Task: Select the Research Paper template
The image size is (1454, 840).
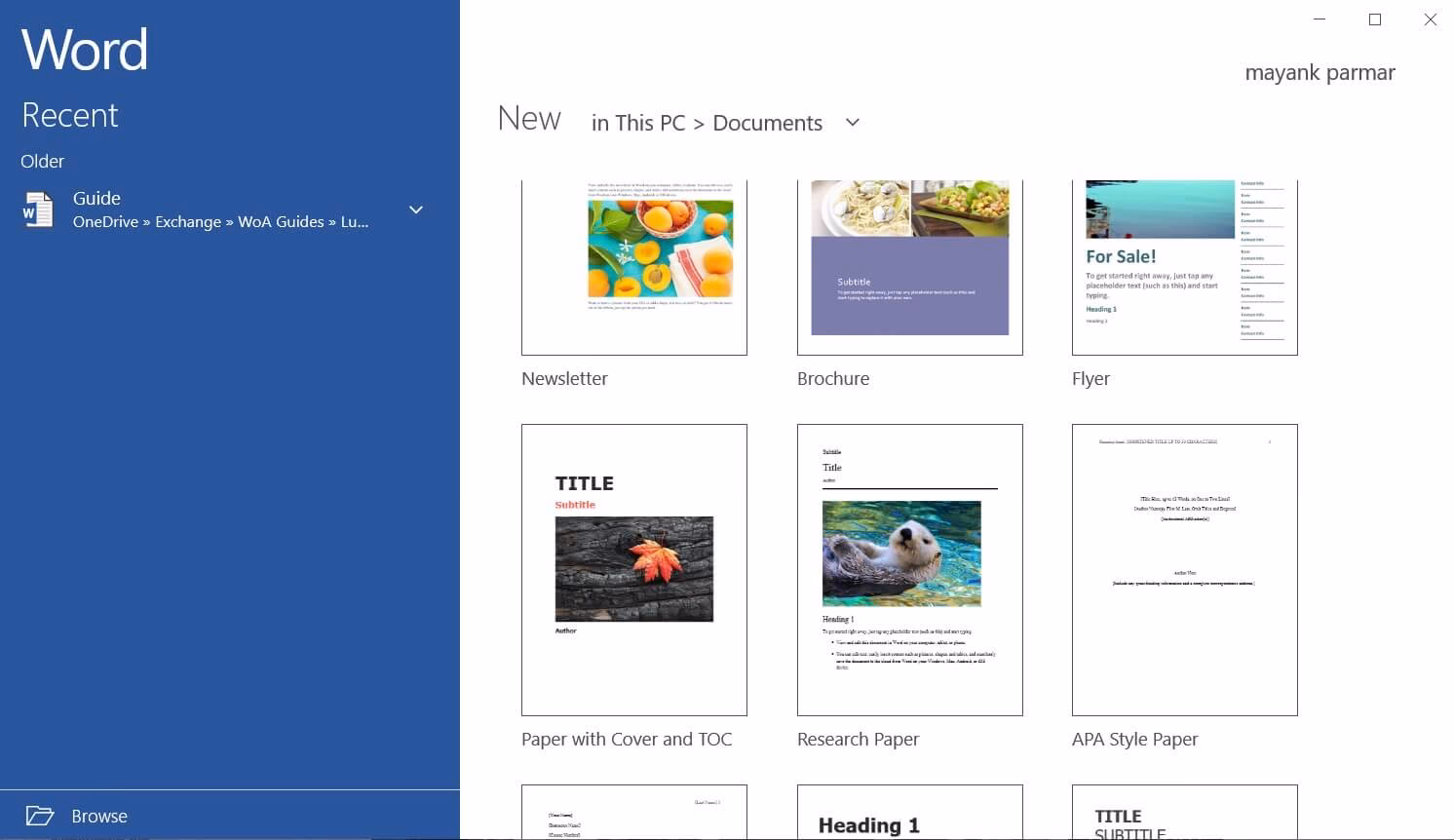Action: pyautogui.click(x=909, y=569)
